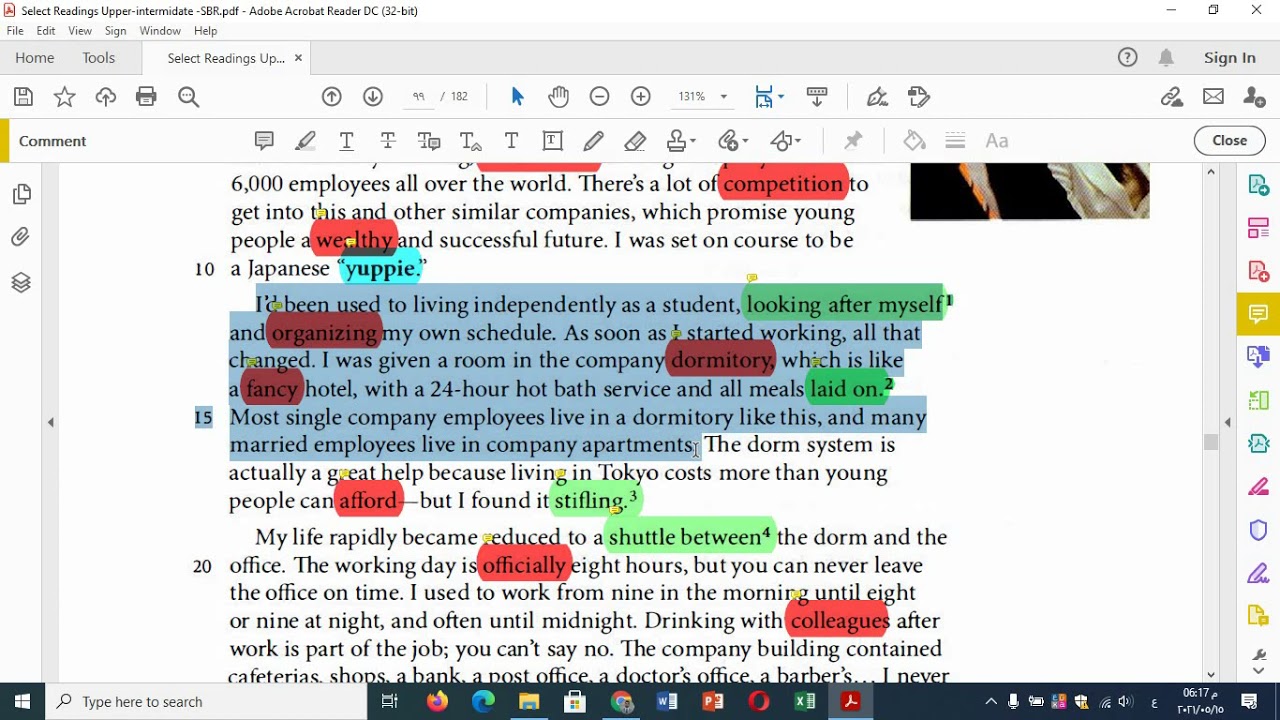Send the file by email envelope icon
1280x720 pixels.
tap(1213, 96)
